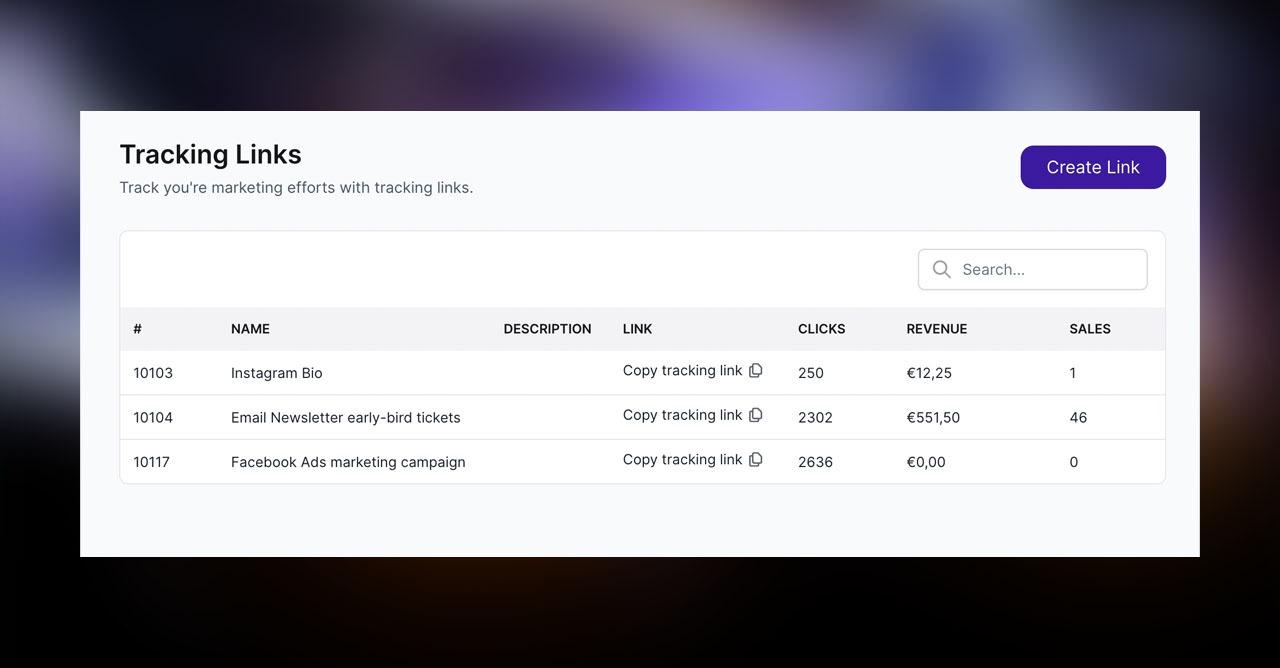Click the 2302 clicks value
The height and width of the screenshot is (668, 1280).
click(x=815, y=418)
